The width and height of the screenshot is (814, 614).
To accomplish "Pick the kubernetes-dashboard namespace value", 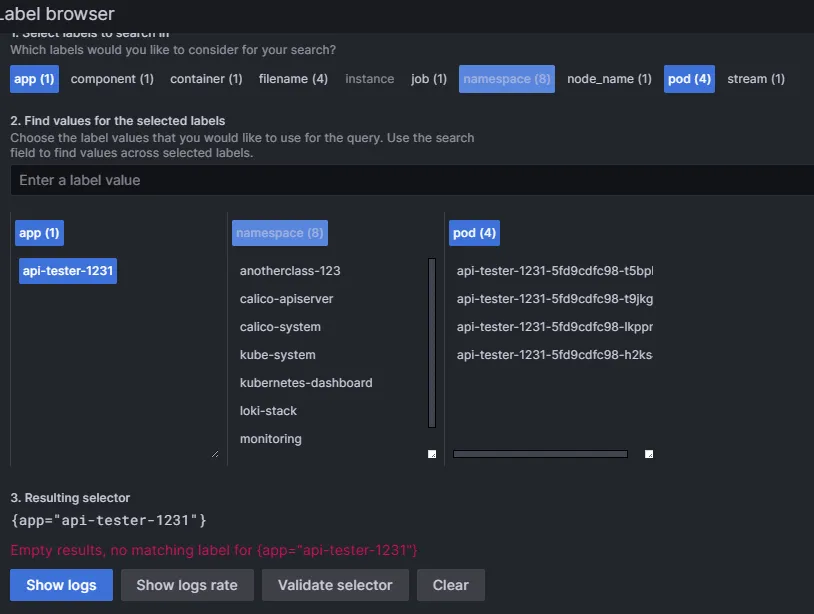I will (x=306, y=383).
